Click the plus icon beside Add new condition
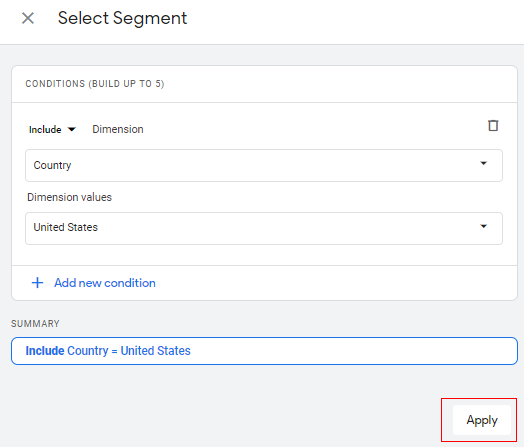The width and height of the screenshot is (524, 447). (x=37, y=283)
